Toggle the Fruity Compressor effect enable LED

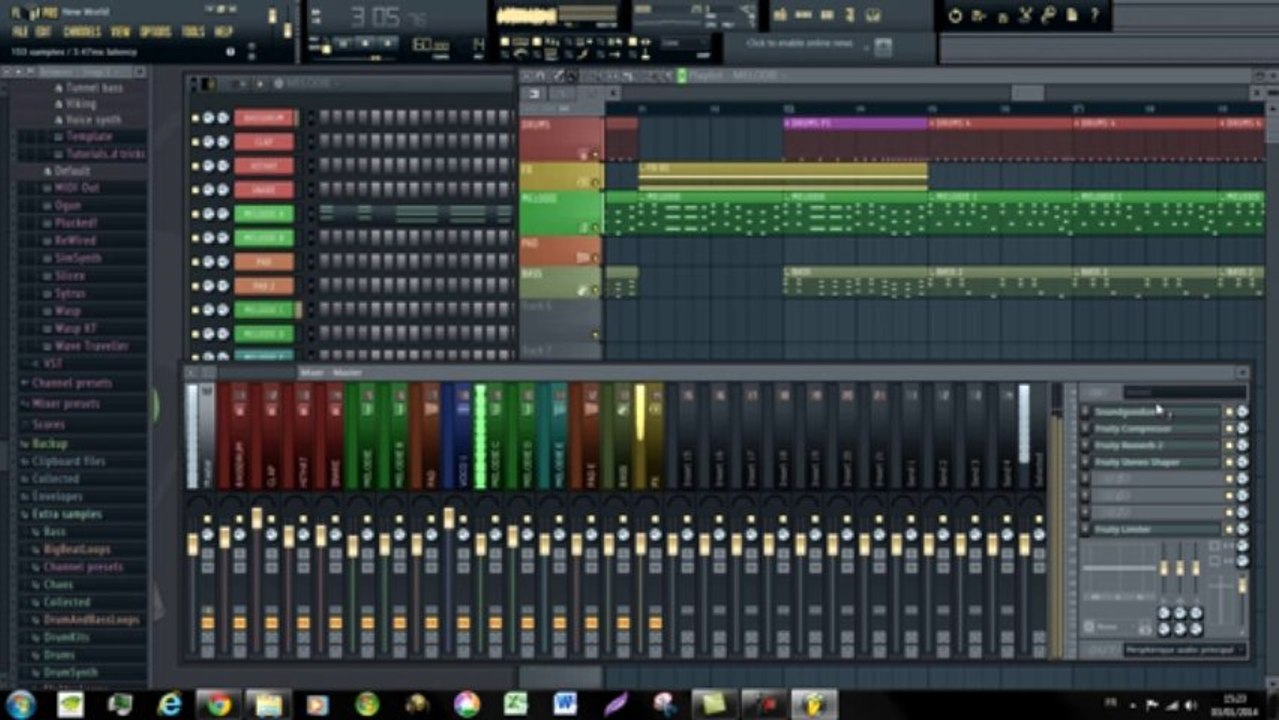click(1230, 429)
